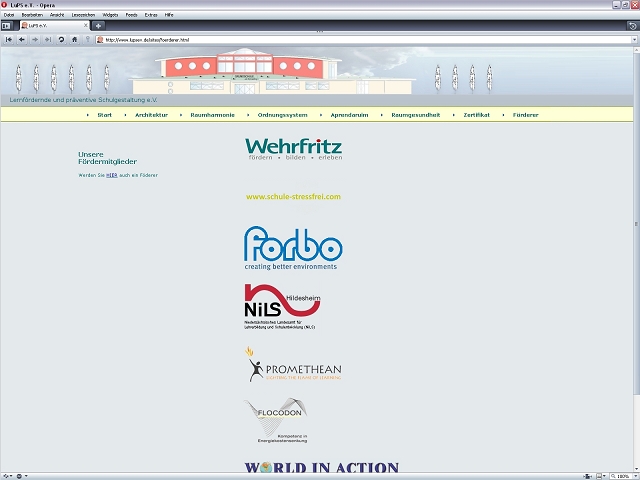Open address bar history dropdown arrow
Image resolution: width=640 pixels, height=480 pixels.
[x=634, y=40]
